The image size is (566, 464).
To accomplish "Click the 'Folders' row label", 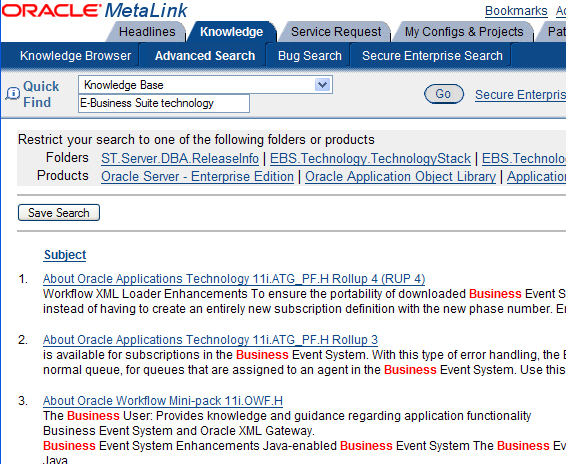I will pos(67,158).
